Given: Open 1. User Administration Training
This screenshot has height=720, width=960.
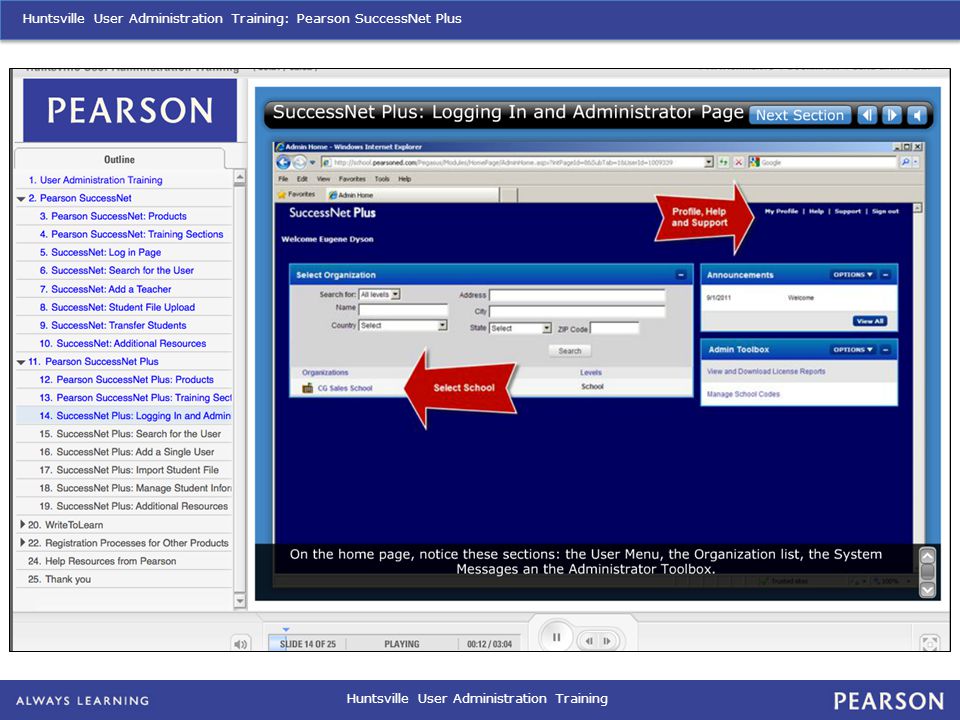Looking at the screenshot, I should tap(95, 180).
